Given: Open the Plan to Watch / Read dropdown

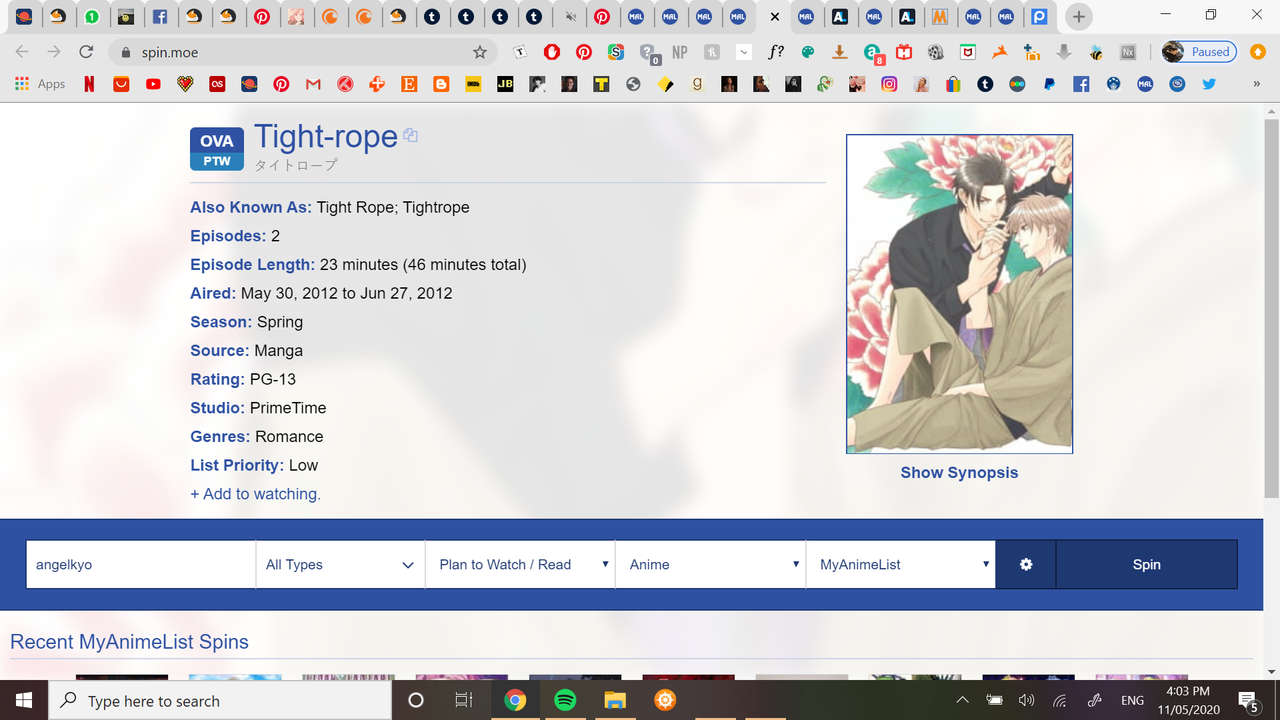Looking at the screenshot, I should coord(520,565).
